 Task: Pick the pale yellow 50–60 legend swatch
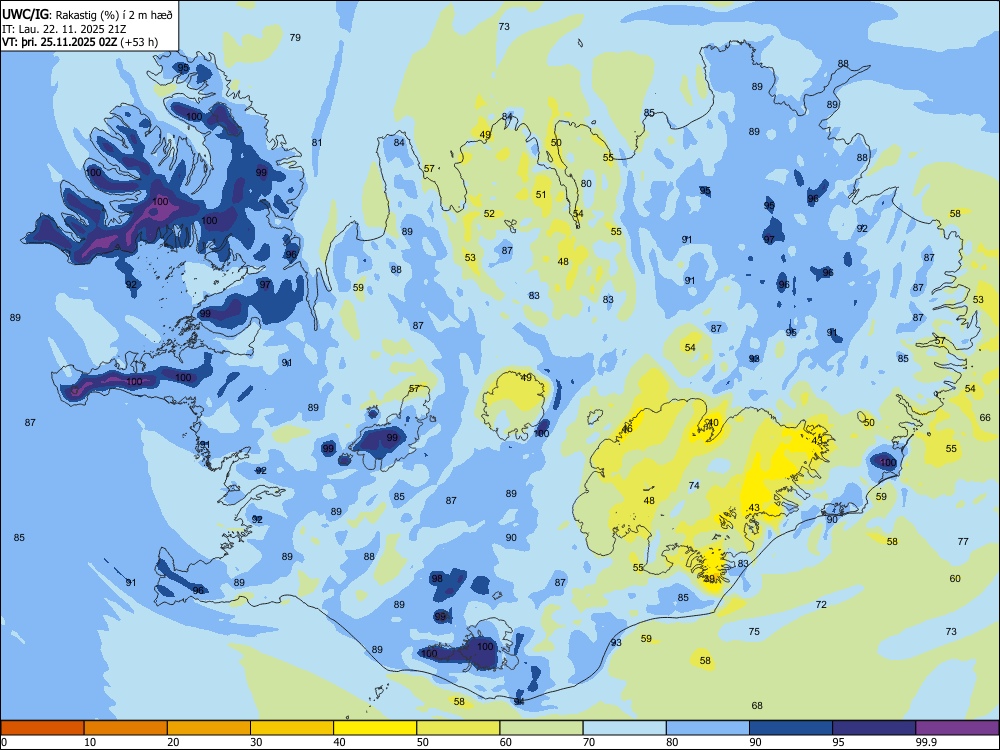point(458,728)
